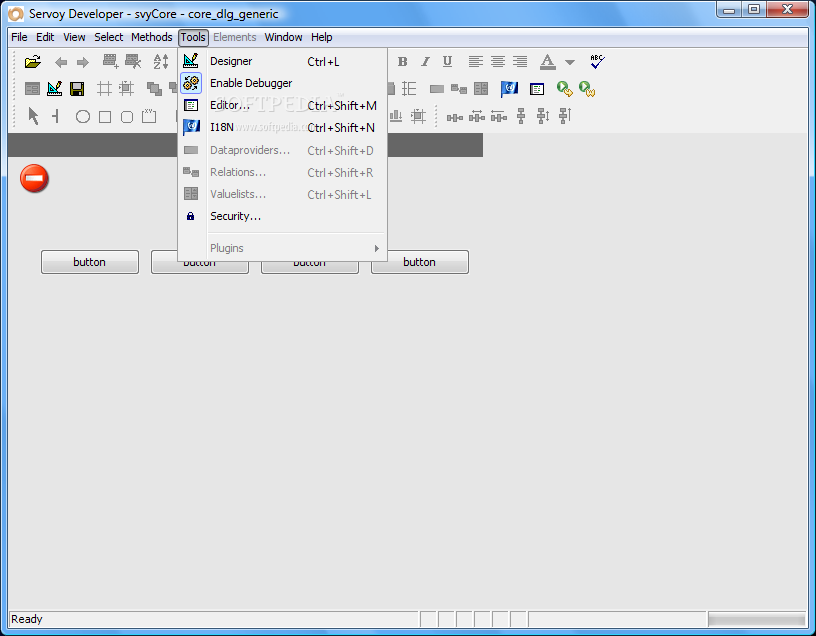Select the circle shape tool
Image resolution: width=816 pixels, height=636 pixels.
[83, 117]
